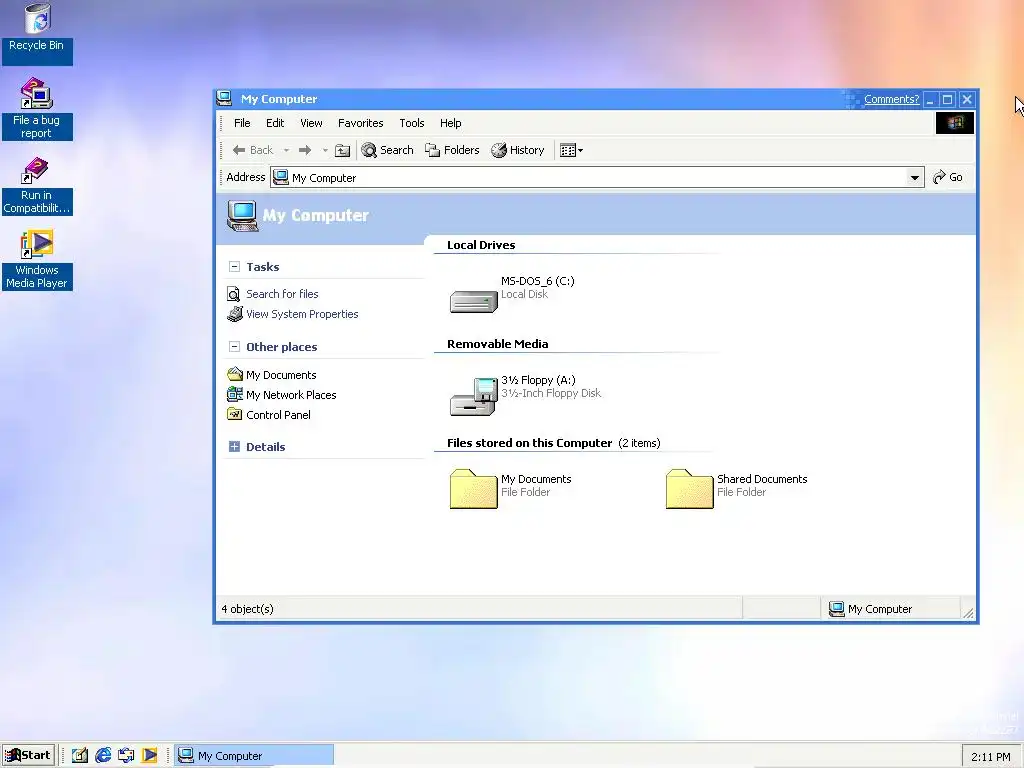Image resolution: width=1024 pixels, height=768 pixels.
Task: Open the View menu
Action: tap(312, 123)
